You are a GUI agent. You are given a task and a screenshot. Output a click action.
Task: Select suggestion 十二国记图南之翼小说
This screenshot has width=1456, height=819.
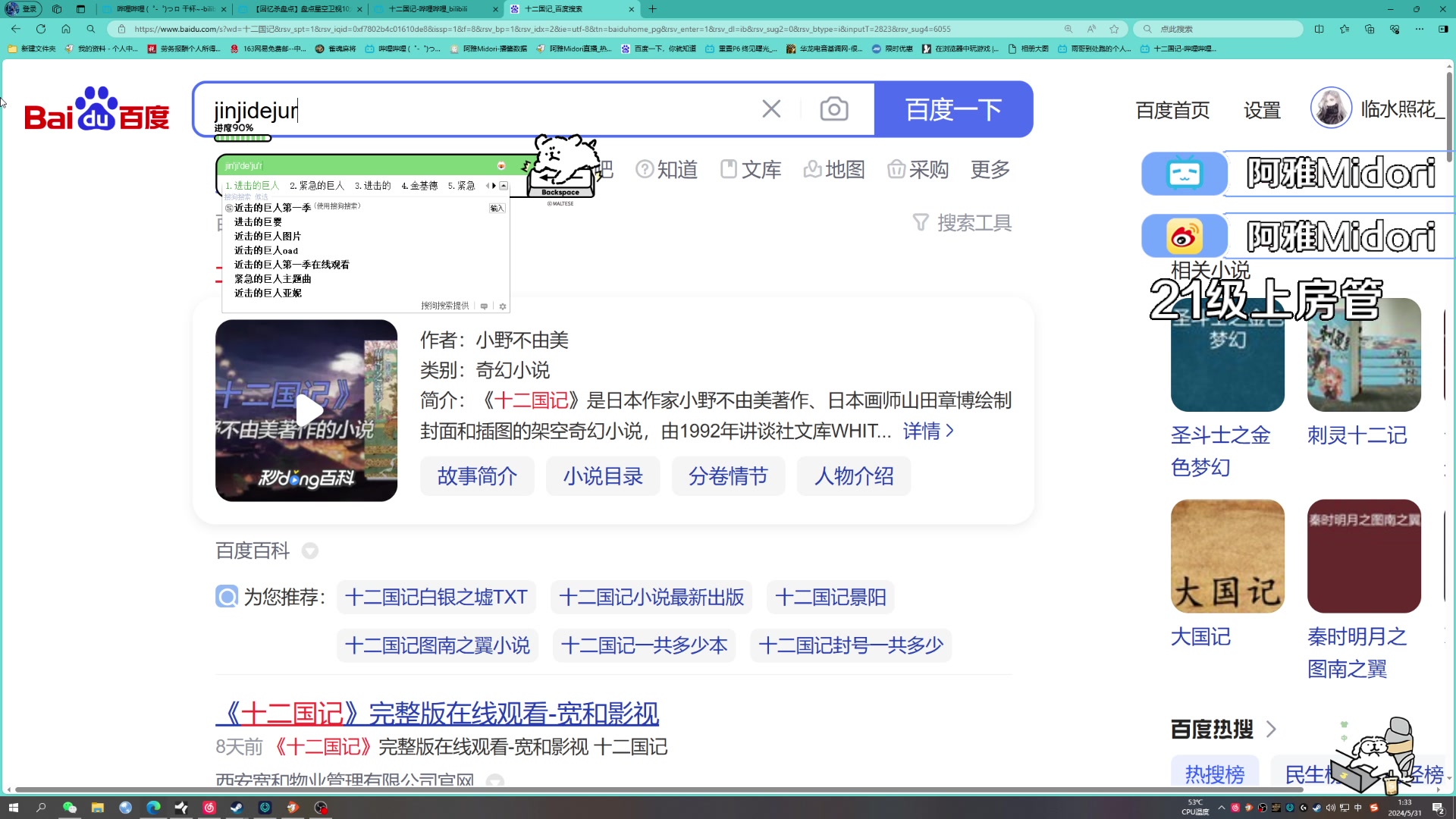click(438, 645)
